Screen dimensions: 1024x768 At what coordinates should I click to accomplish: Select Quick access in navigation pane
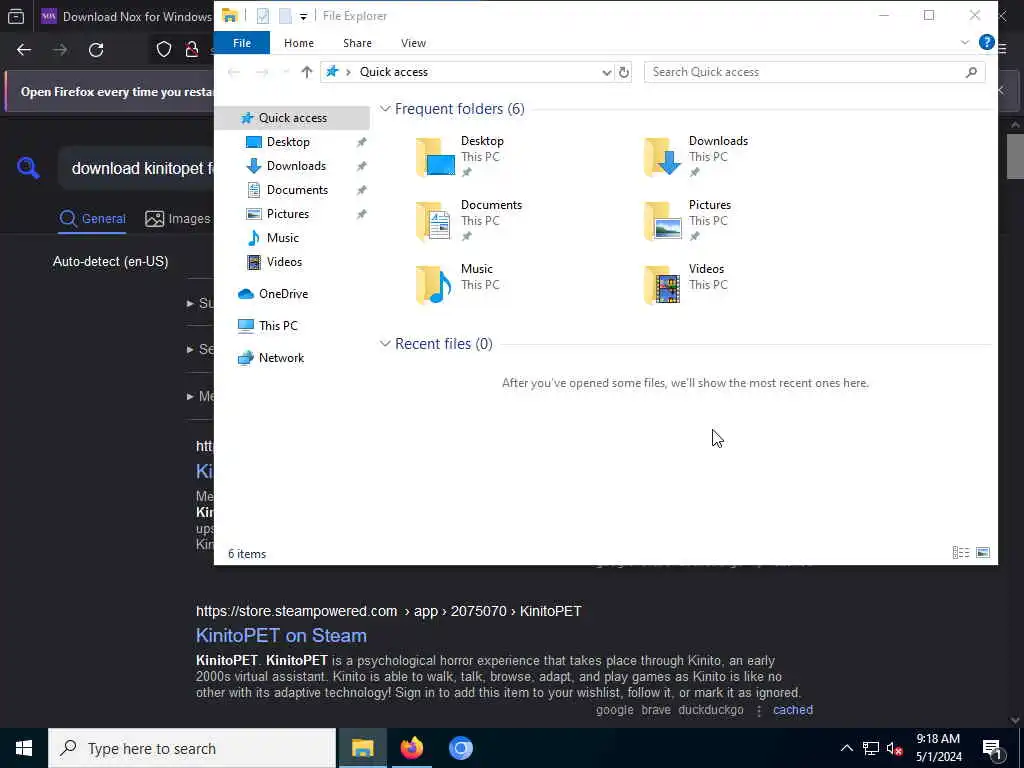tap(292, 118)
